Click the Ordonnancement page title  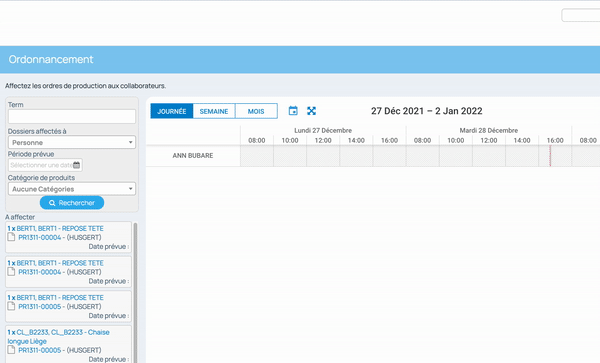(51, 59)
